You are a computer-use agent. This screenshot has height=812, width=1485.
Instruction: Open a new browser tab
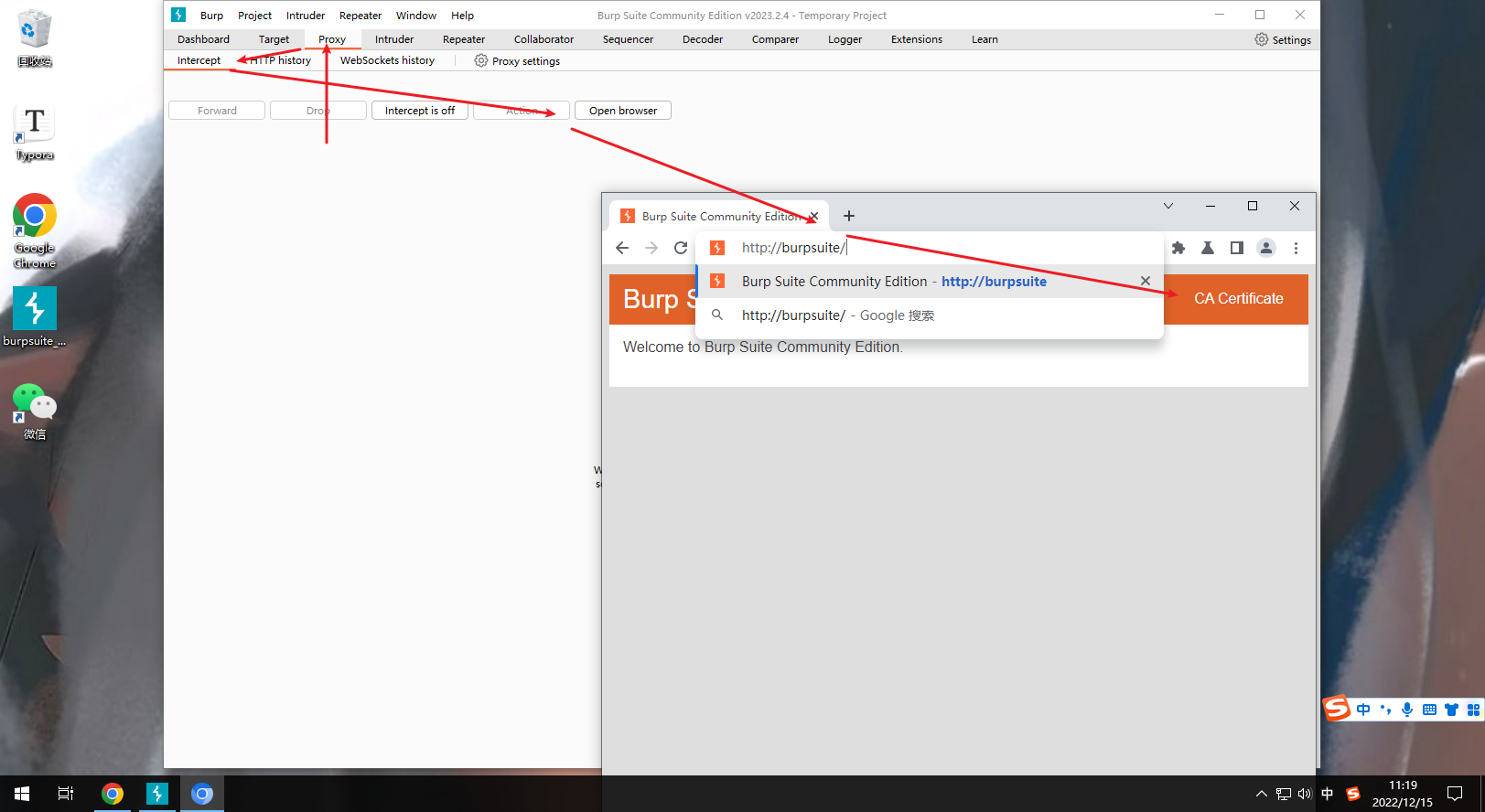(x=849, y=216)
